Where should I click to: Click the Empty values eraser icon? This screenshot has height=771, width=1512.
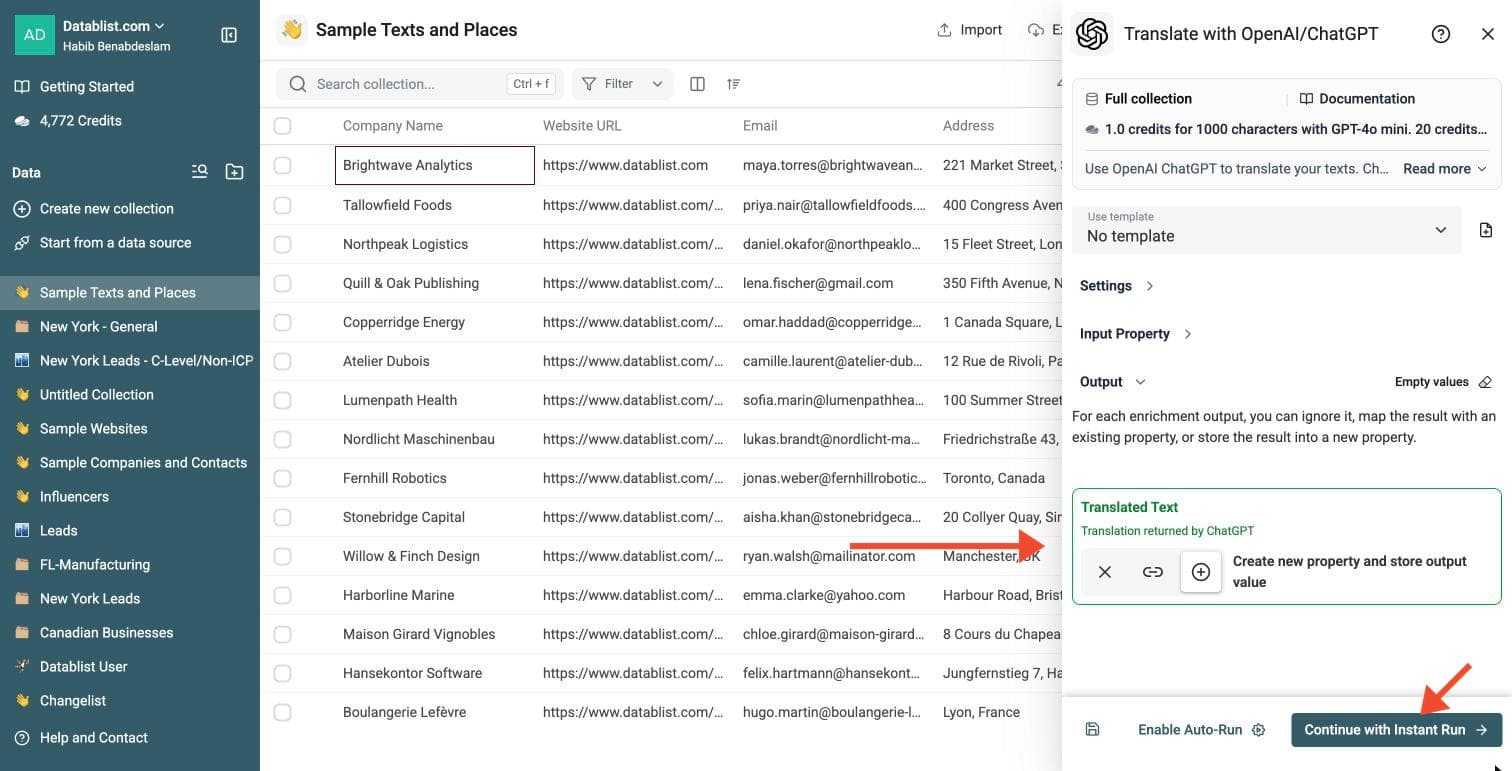(x=1485, y=382)
